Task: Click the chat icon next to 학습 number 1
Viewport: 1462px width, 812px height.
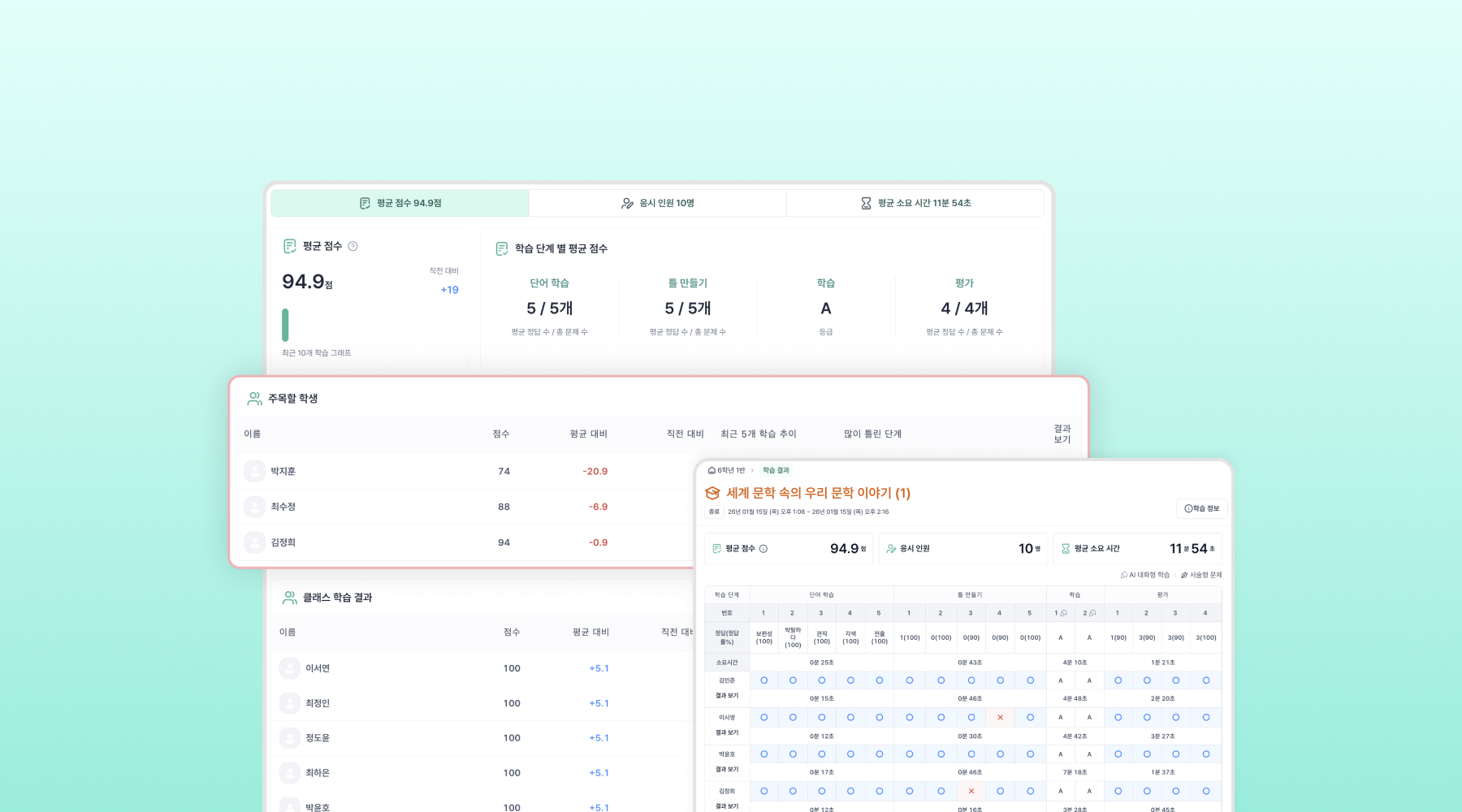Action: tap(1063, 613)
